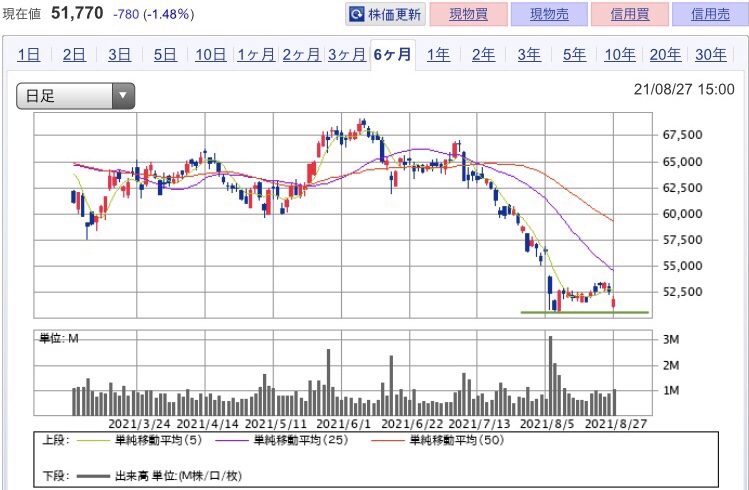Click the 67,500 price axis label

682,135
